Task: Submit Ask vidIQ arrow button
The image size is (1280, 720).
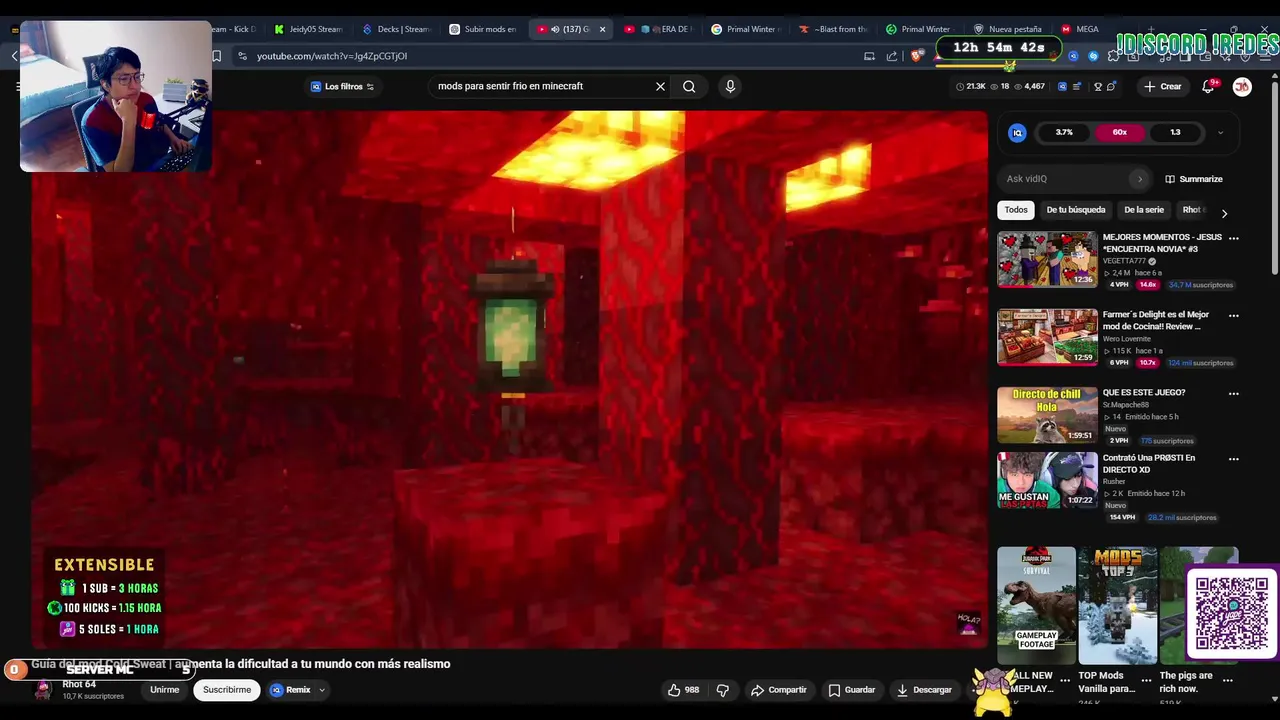Action: [x=1139, y=179]
